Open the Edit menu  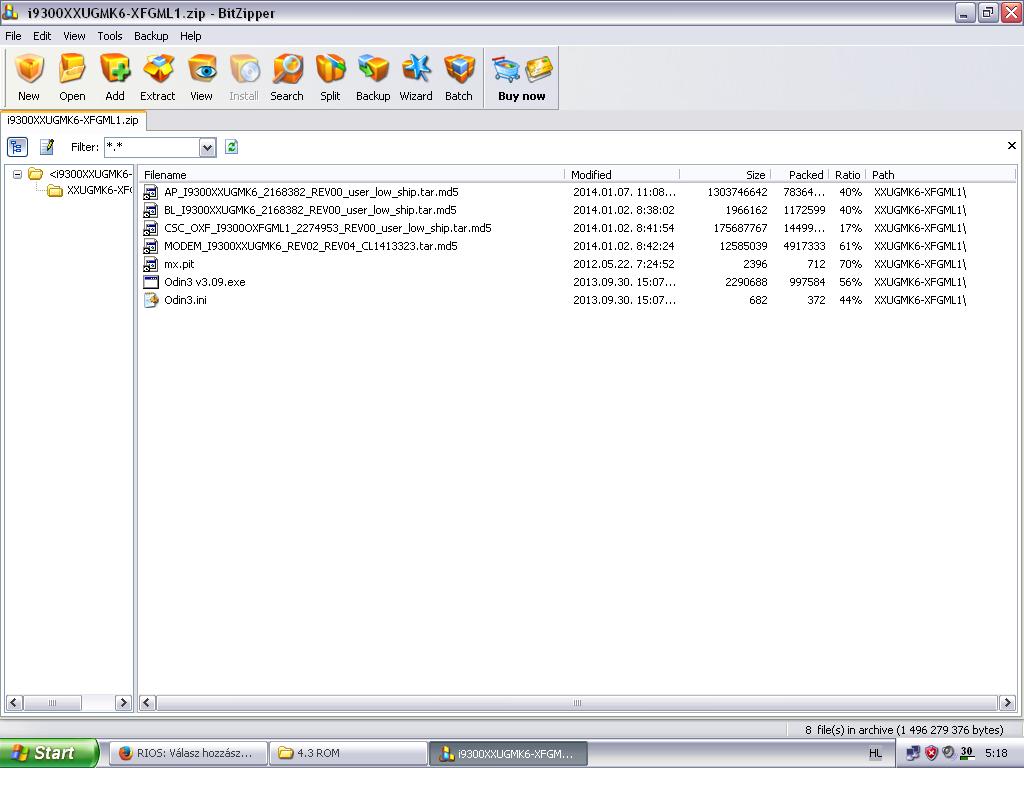click(42, 36)
